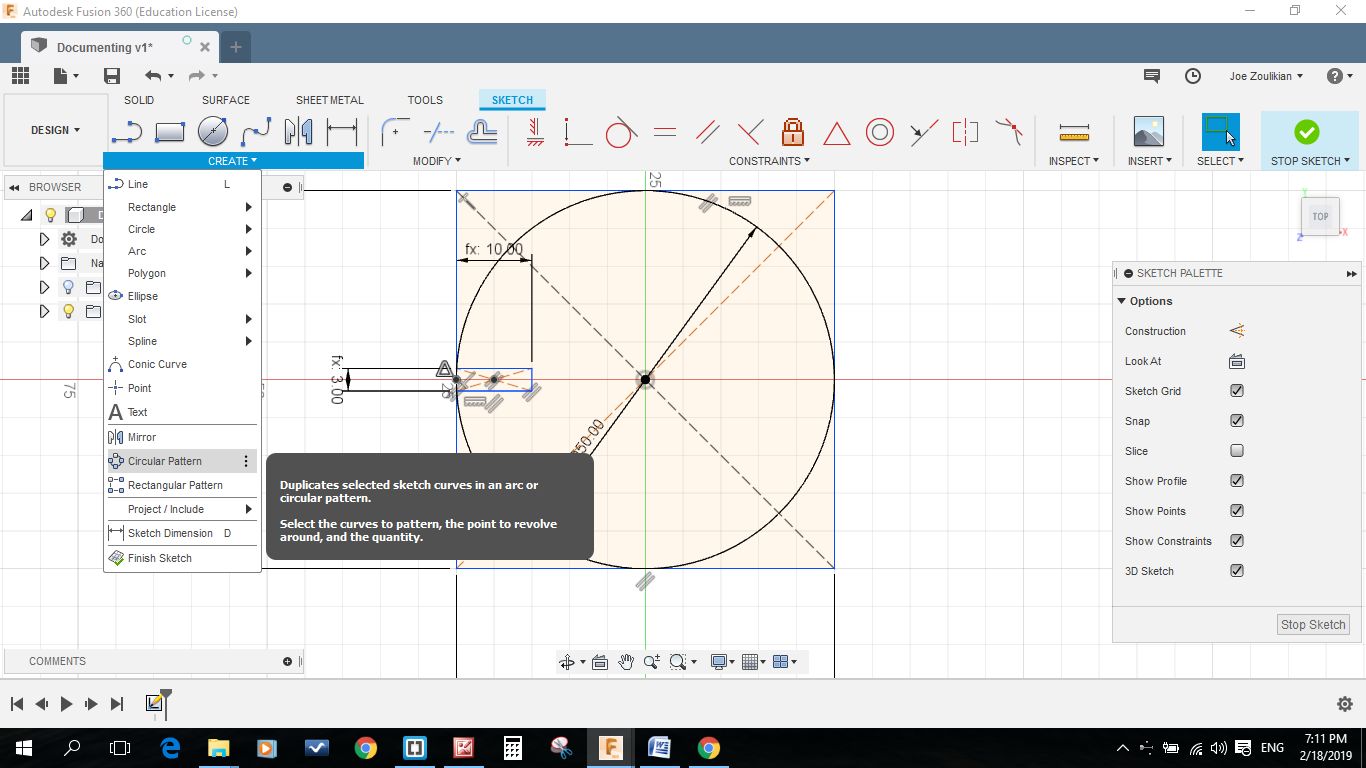The height and width of the screenshot is (768, 1366).
Task: Open Microsoft Word from taskbar
Action: (659, 747)
